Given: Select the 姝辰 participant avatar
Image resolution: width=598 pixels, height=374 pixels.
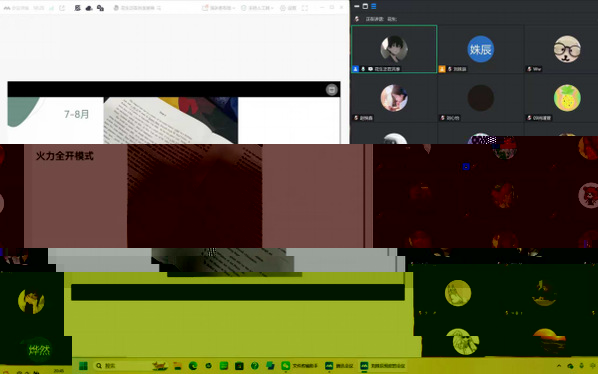Looking at the screenshot, I should [481, 49].
